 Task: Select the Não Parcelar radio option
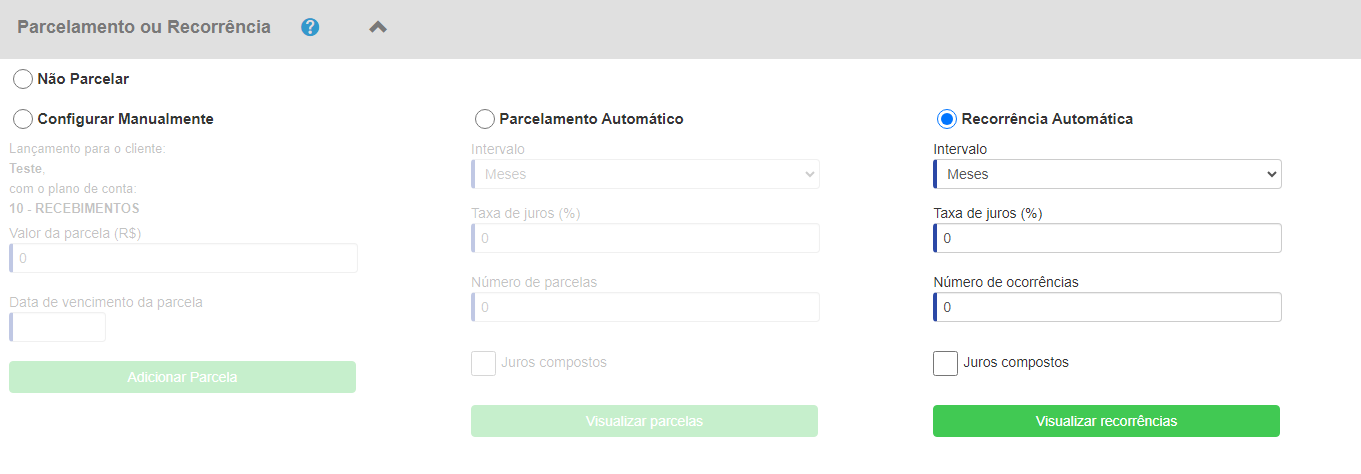(x=23, y=78)
